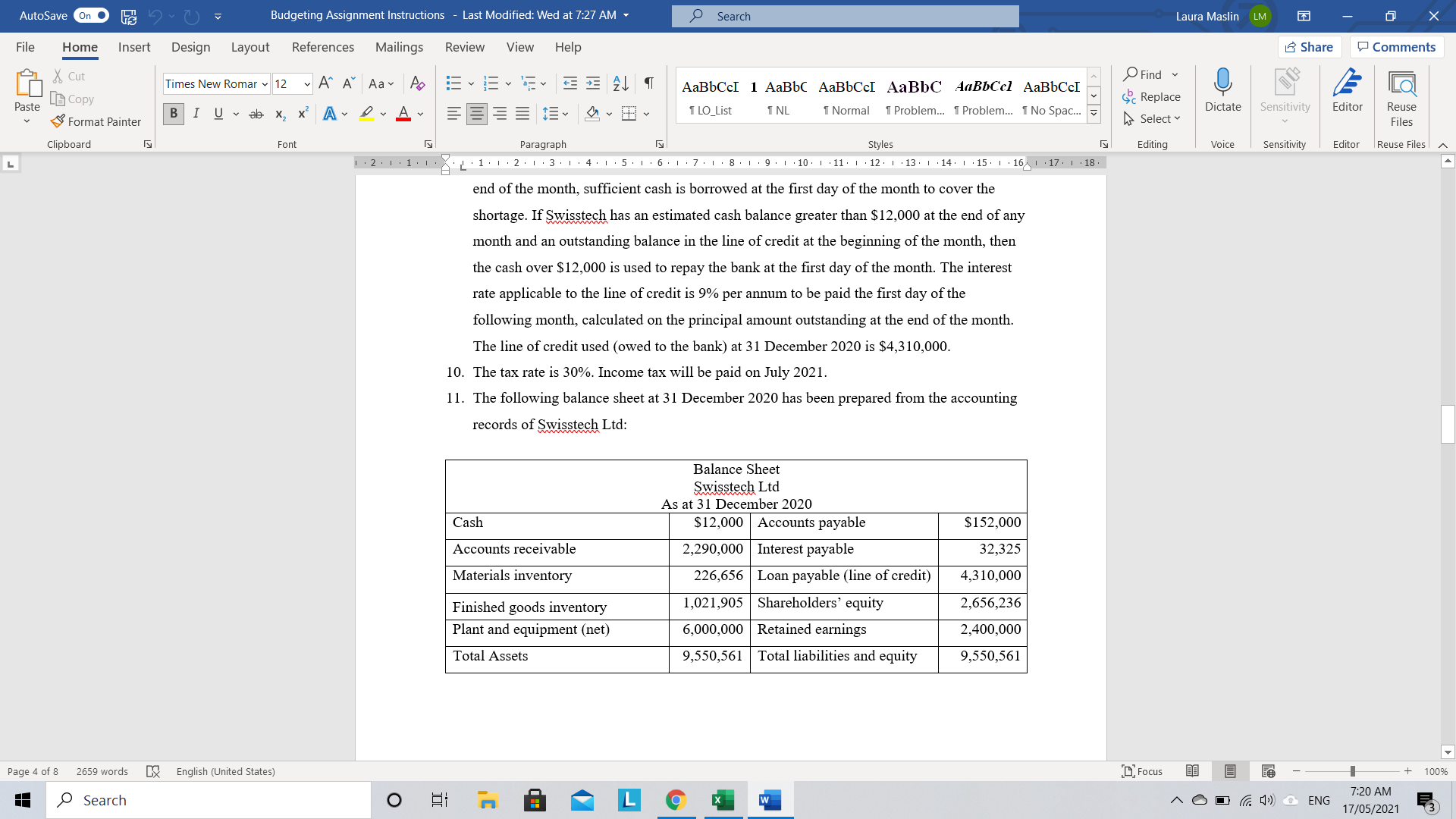
Task: Apply strikethrough text formatting
Action: coord(256,114)
